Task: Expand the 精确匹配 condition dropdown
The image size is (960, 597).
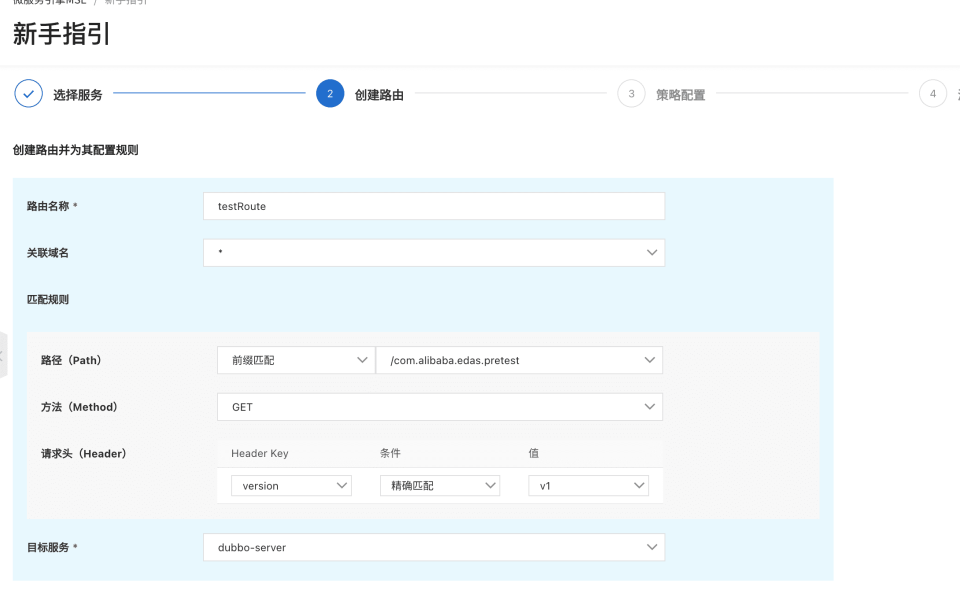Action: 439,486
